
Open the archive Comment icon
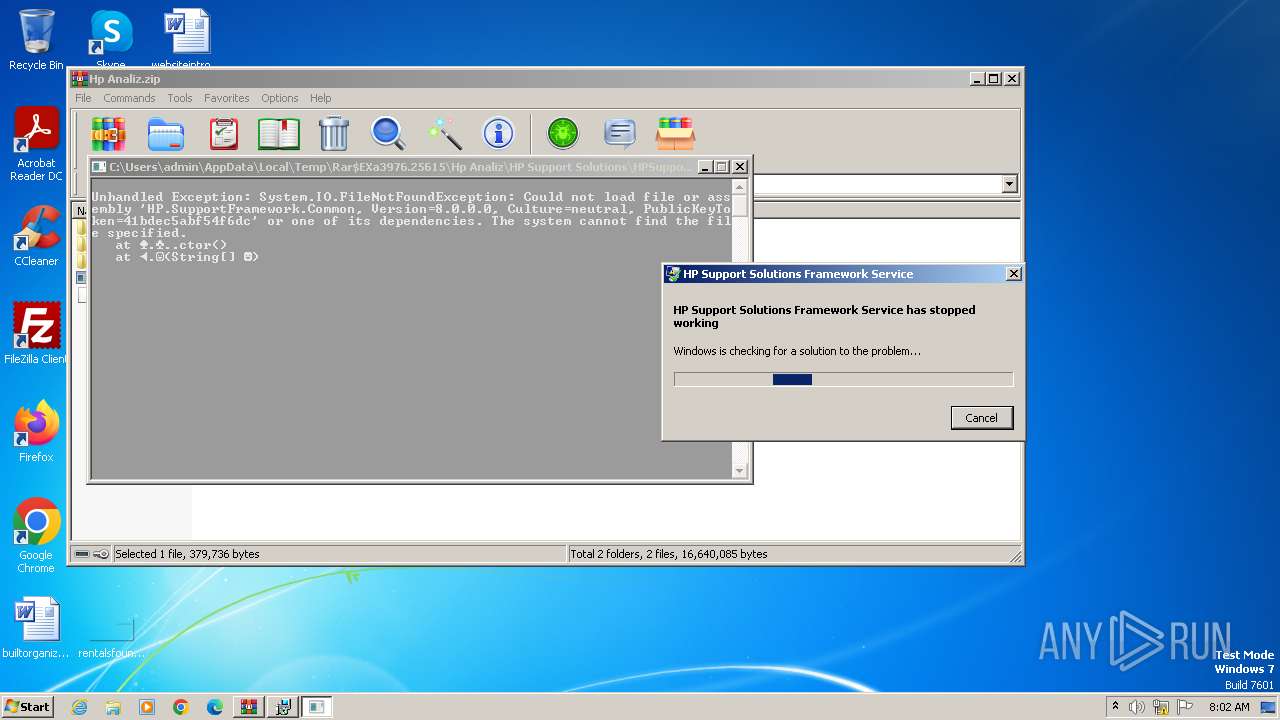[620, 133]
